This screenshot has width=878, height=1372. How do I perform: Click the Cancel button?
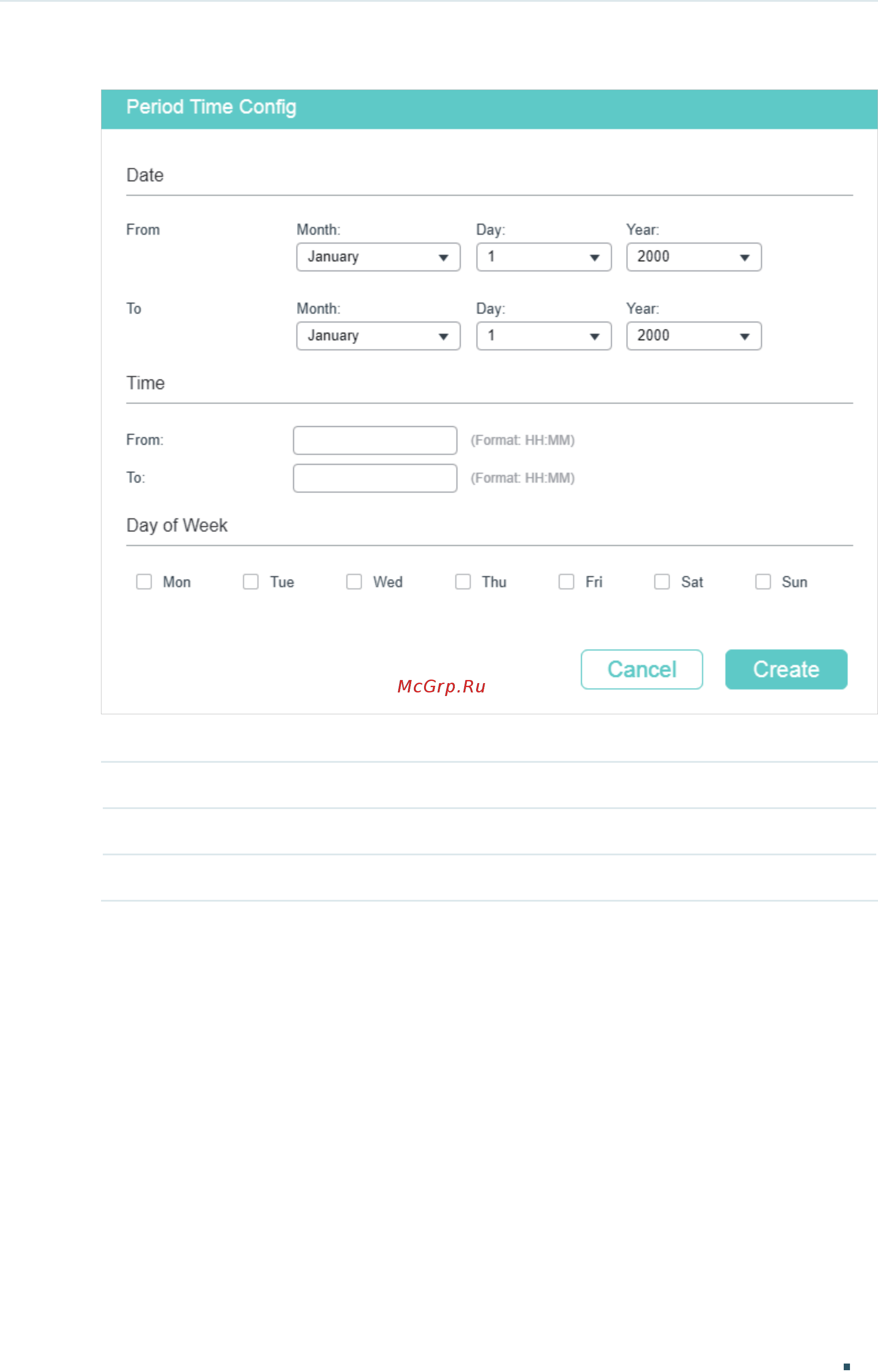click(642, 669)
